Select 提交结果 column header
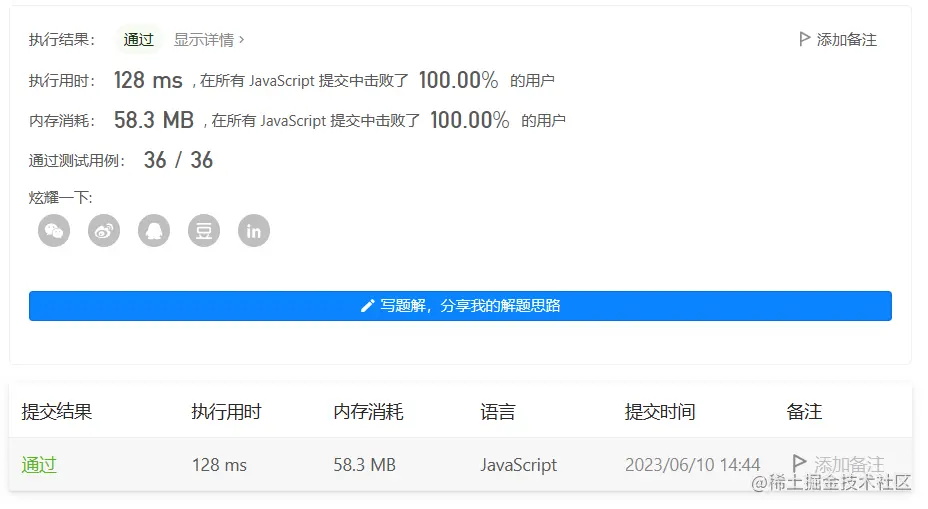 click(57, 411)
